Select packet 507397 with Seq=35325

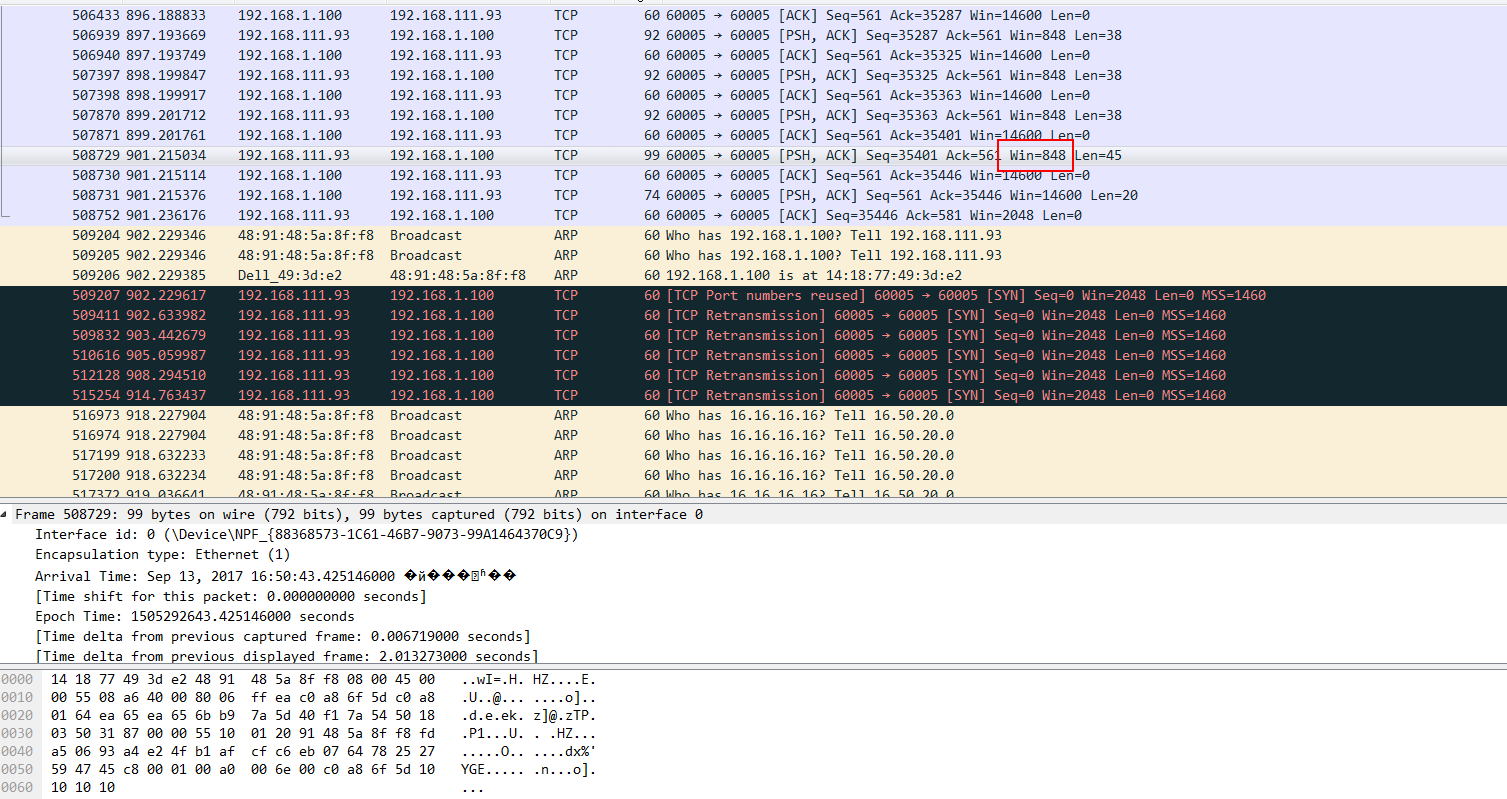[753, 75]
